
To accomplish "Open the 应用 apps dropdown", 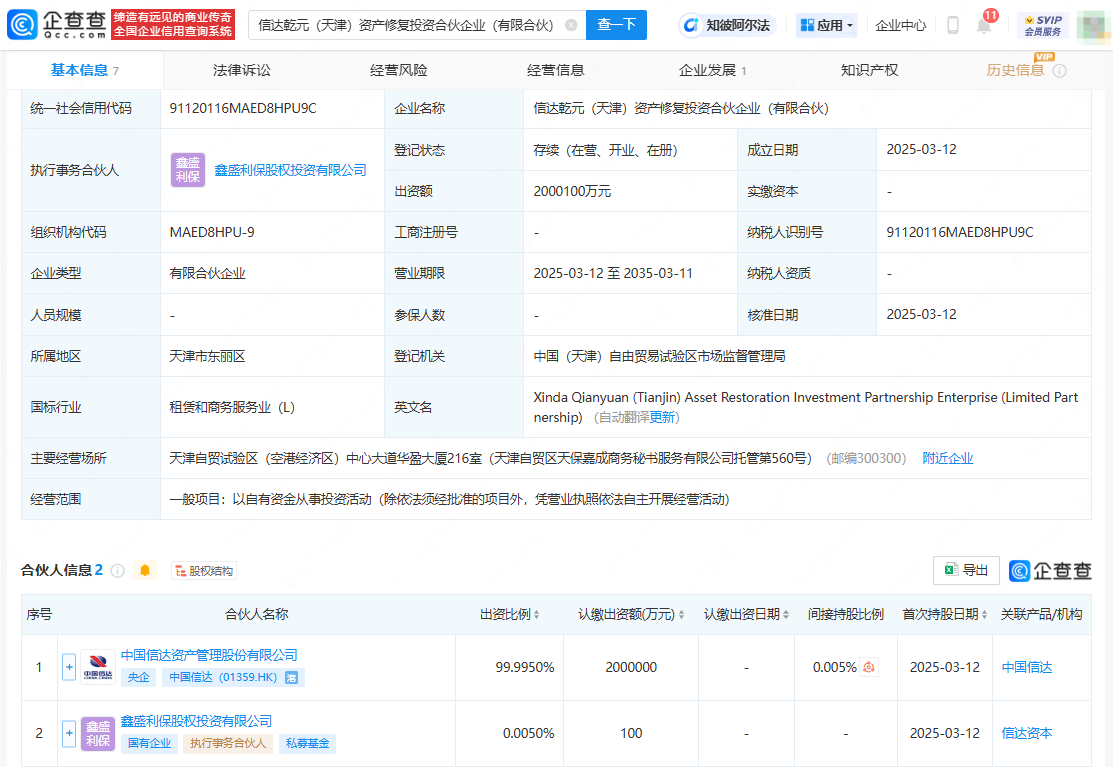I will 826,26.
